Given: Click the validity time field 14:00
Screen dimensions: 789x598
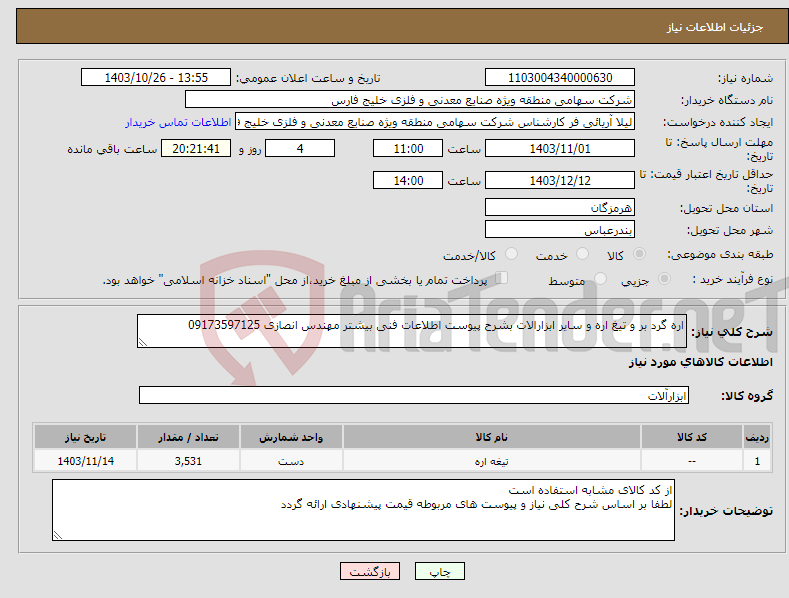Looking at the screenshot, I should (408, 180).
